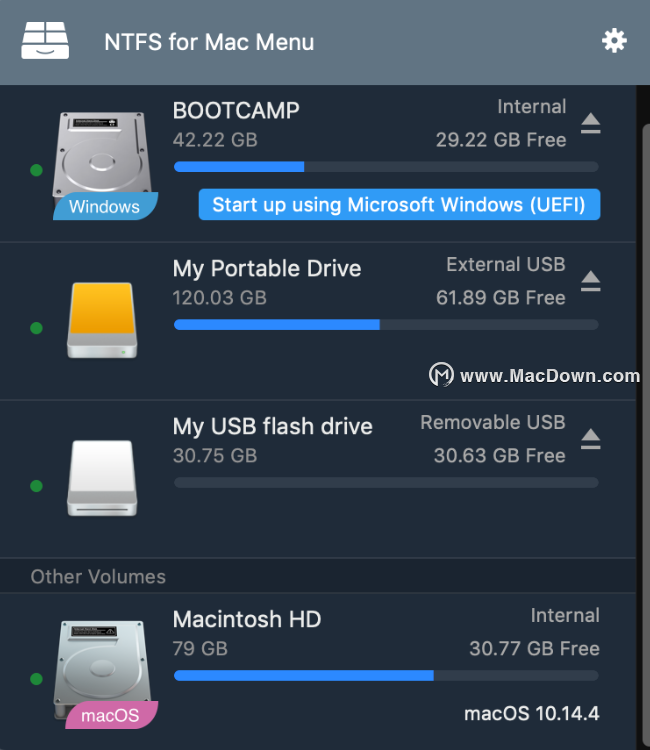
Task: Click the 30.63 GB Free label
Action: (x=499, y=456)
